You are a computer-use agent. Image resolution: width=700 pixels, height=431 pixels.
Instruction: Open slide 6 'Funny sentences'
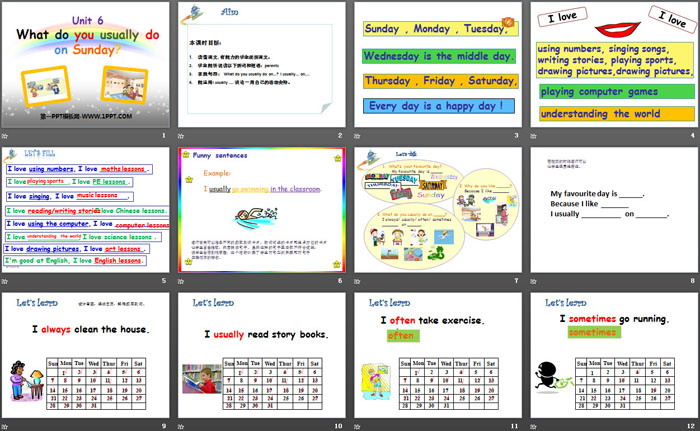(x=262, y=210)
